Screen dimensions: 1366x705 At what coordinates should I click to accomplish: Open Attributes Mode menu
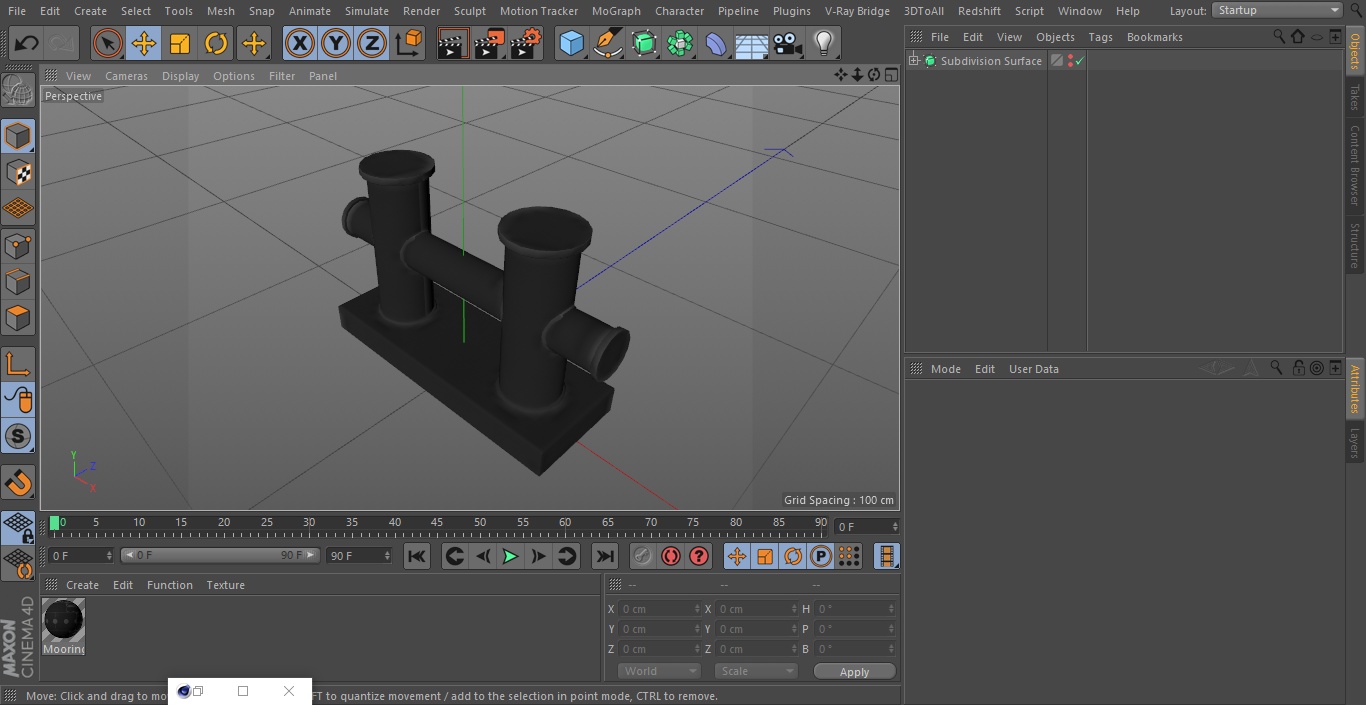coord(945,369)
